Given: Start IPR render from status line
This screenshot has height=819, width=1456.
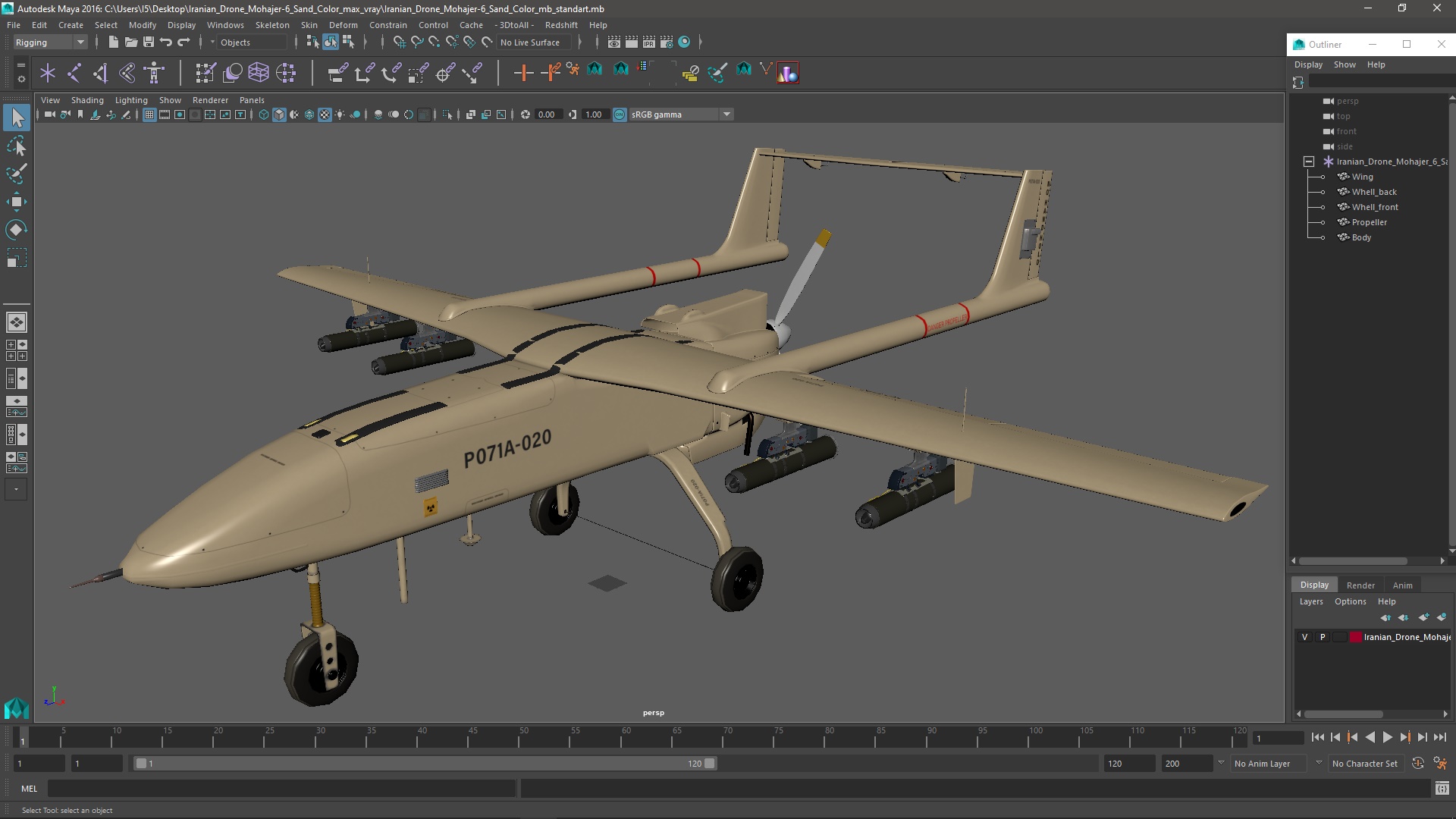Looking at the screenshot, I should 649,42.
